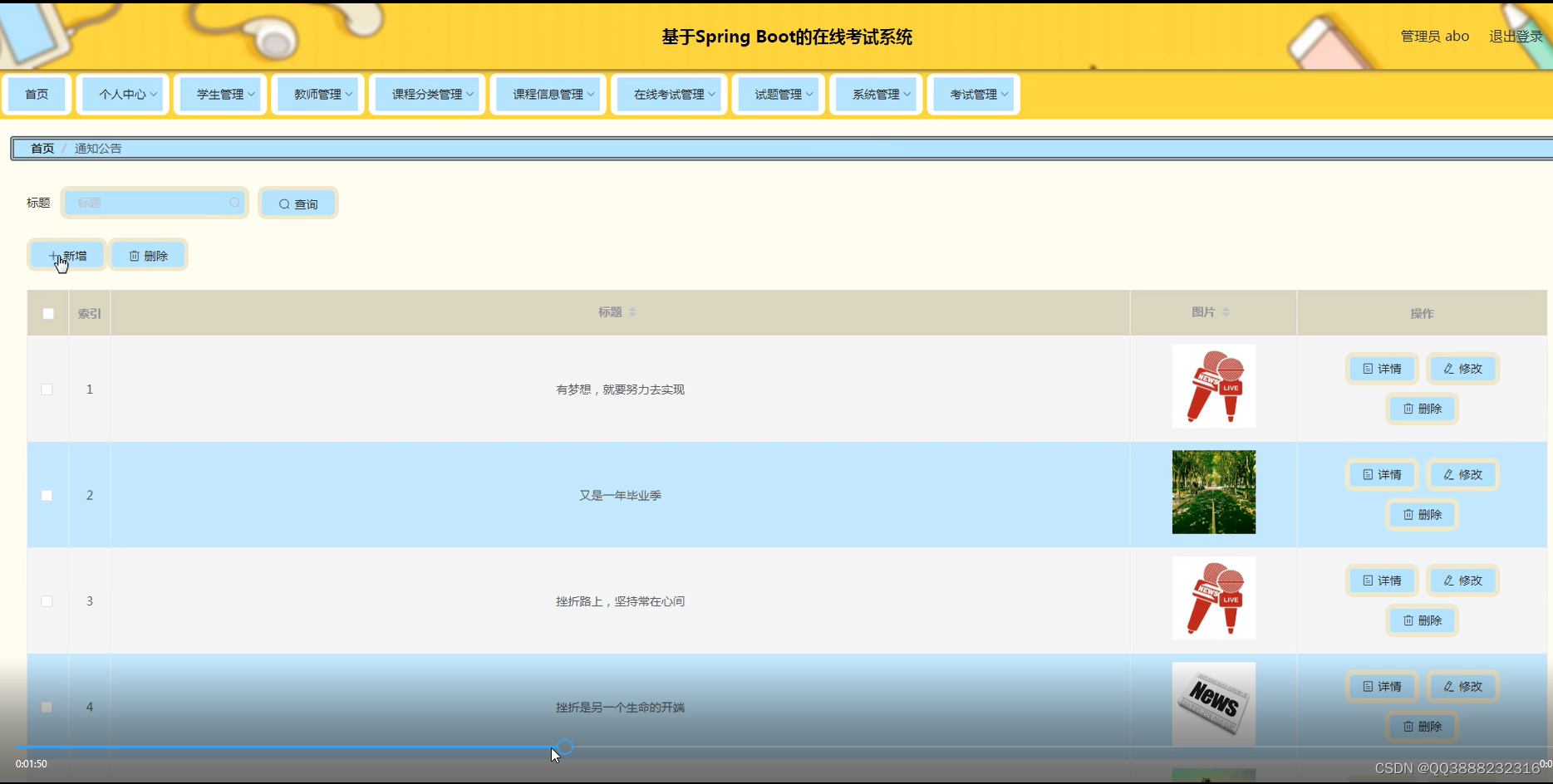Click 删除 for 又是一年毕业季
1553x784 pixels.
[x=1422, y=514]
